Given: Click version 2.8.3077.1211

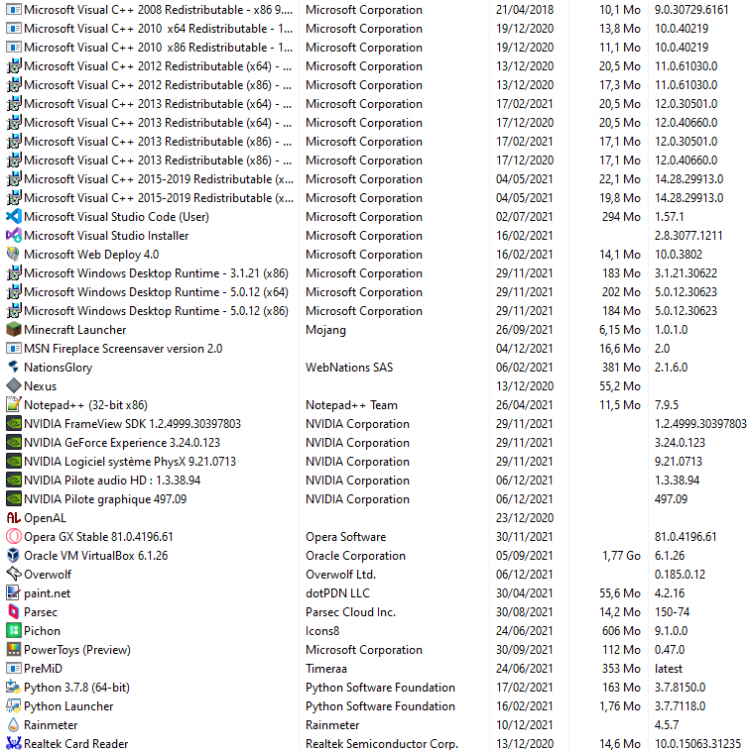Looking at the screenshot, I should click(688, 235).
